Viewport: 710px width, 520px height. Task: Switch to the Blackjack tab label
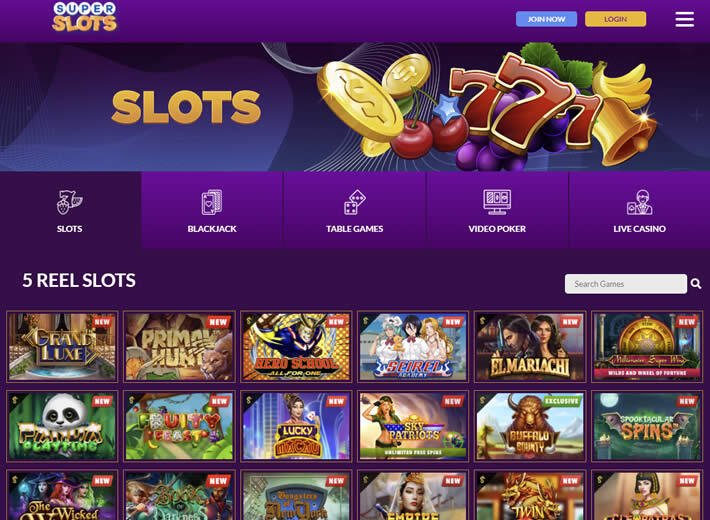212,229
